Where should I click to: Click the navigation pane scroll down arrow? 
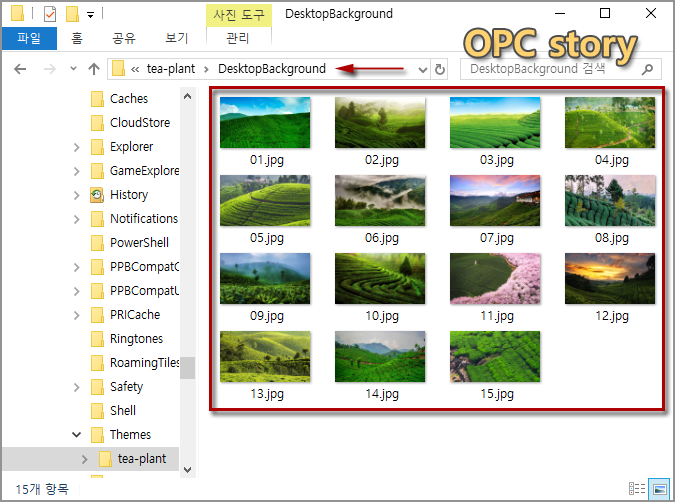click(187, 470)
